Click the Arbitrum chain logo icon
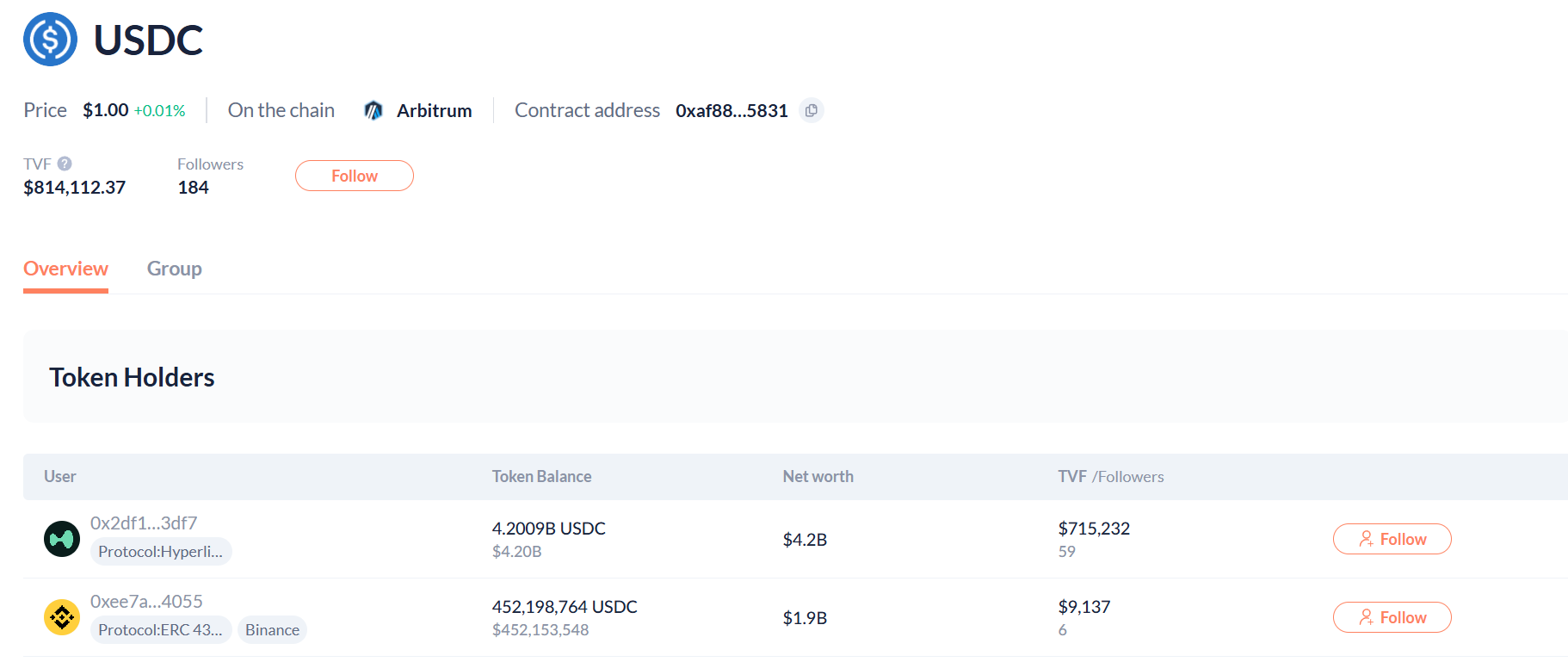Screen dimensions: 1568x662 [x=373, y=111]
